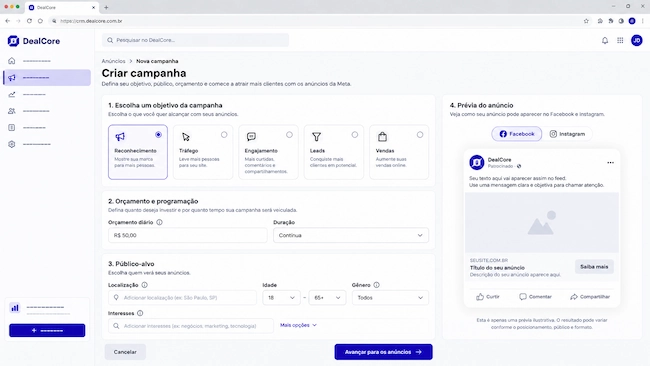Open the megaphone ads icon in the sidebar
Viewport: 650px width, 366px height.
[12, 78]
